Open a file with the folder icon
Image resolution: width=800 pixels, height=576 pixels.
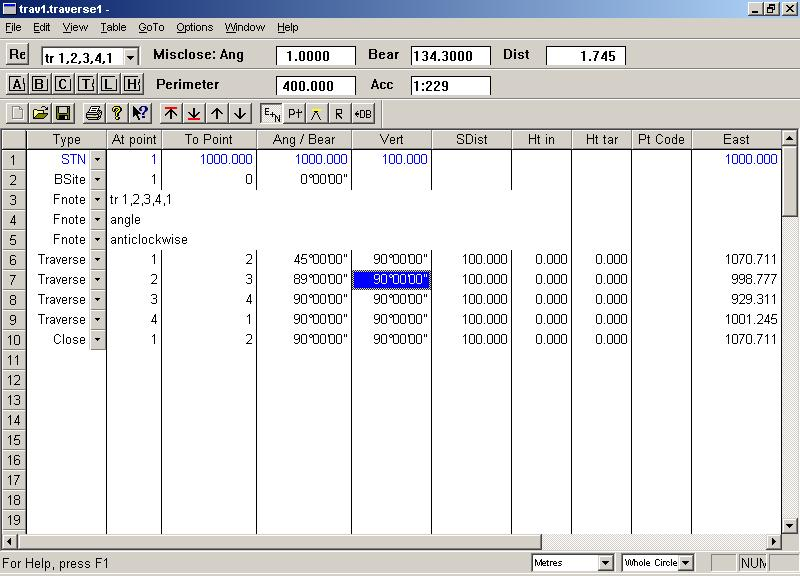40,114
